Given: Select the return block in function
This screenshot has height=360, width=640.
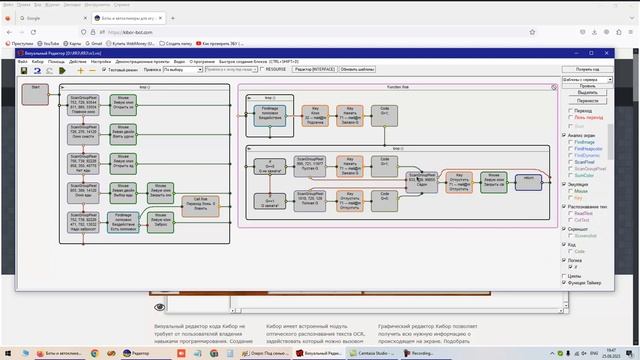Looking at the screenshot, I should pyautogui.click(x=528, y=182).
